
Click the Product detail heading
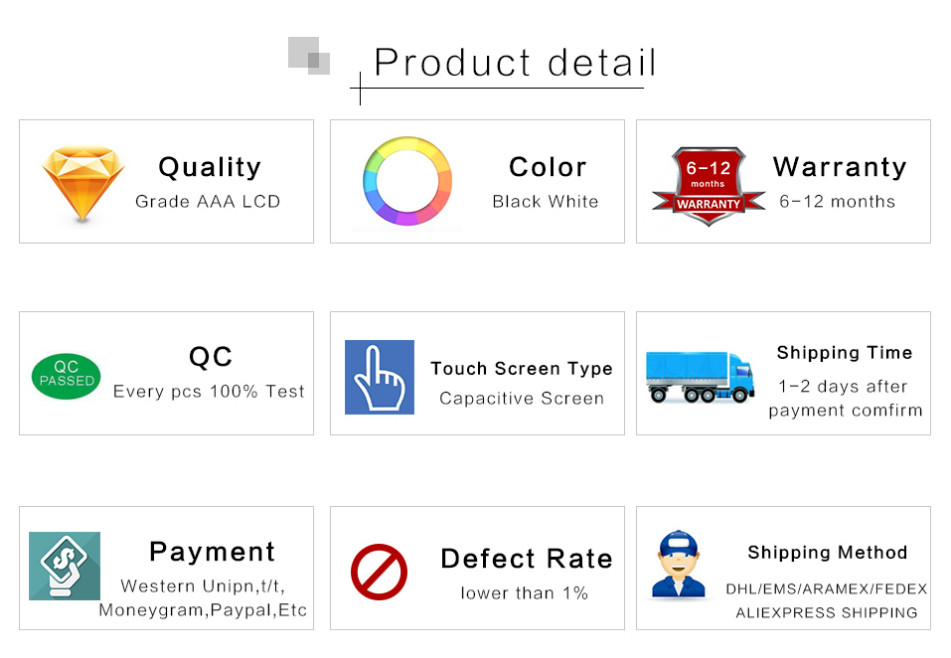pyautogui.click(x=515, y=62)
